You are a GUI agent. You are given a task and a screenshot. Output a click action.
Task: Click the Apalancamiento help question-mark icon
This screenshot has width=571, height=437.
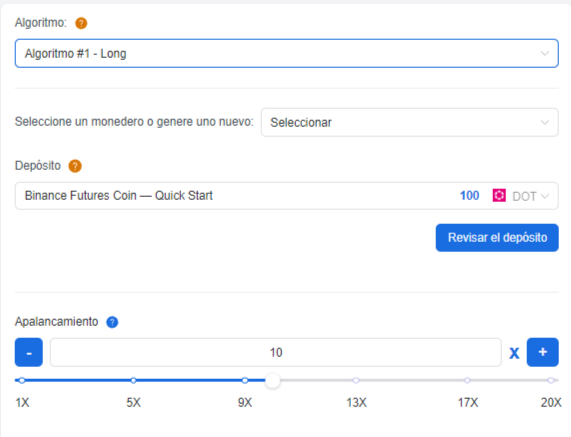point(112,322)
